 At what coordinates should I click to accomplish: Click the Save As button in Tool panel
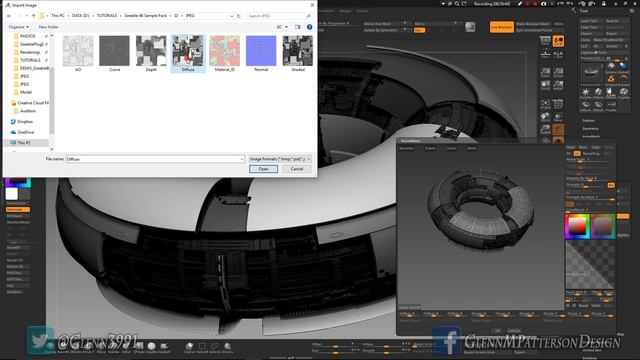(617, 21)
